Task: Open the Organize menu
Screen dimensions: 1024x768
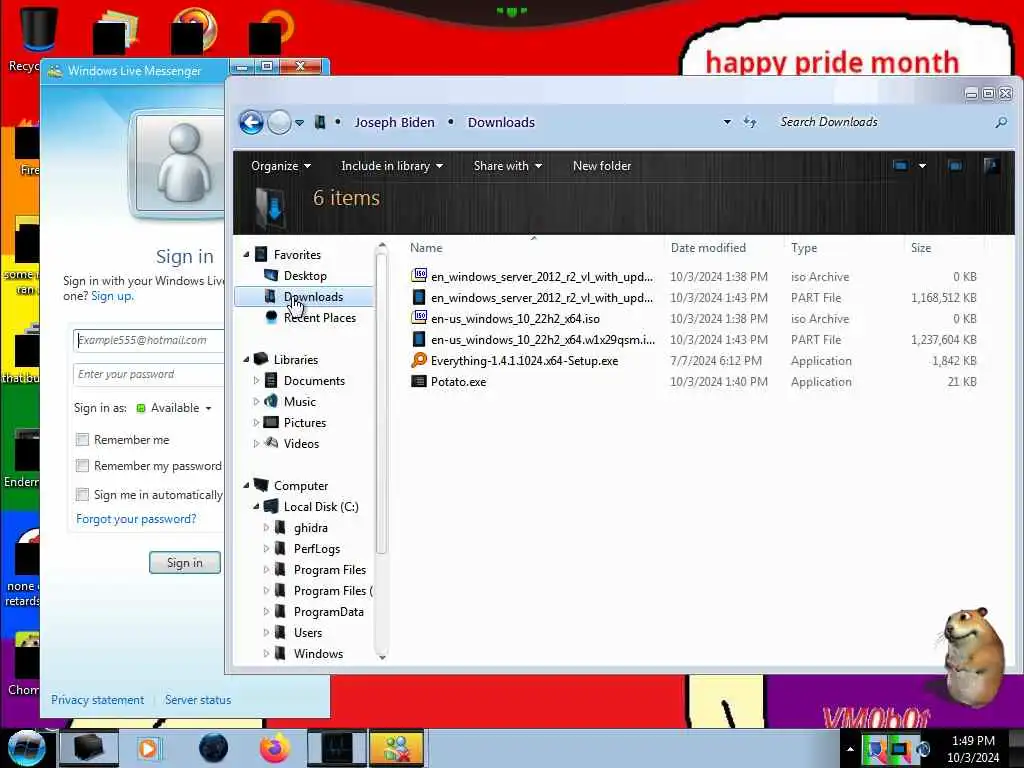Action: tap(281, 166)
